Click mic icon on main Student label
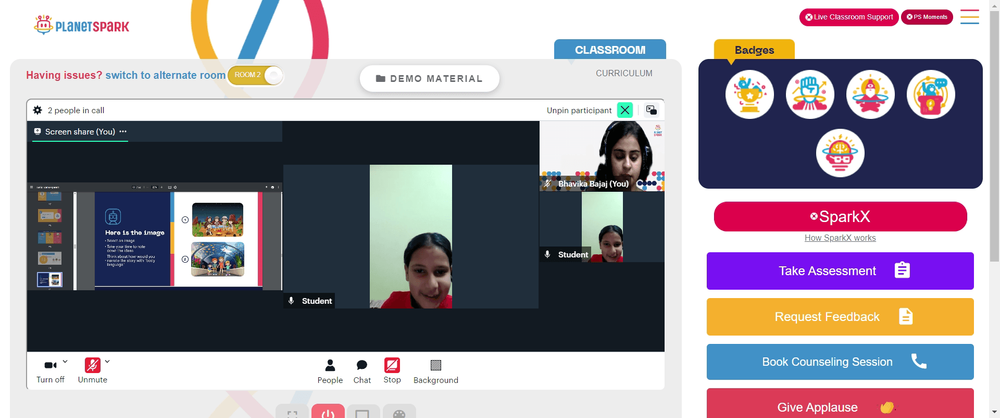1000x418 pixels. pos(291,301)
